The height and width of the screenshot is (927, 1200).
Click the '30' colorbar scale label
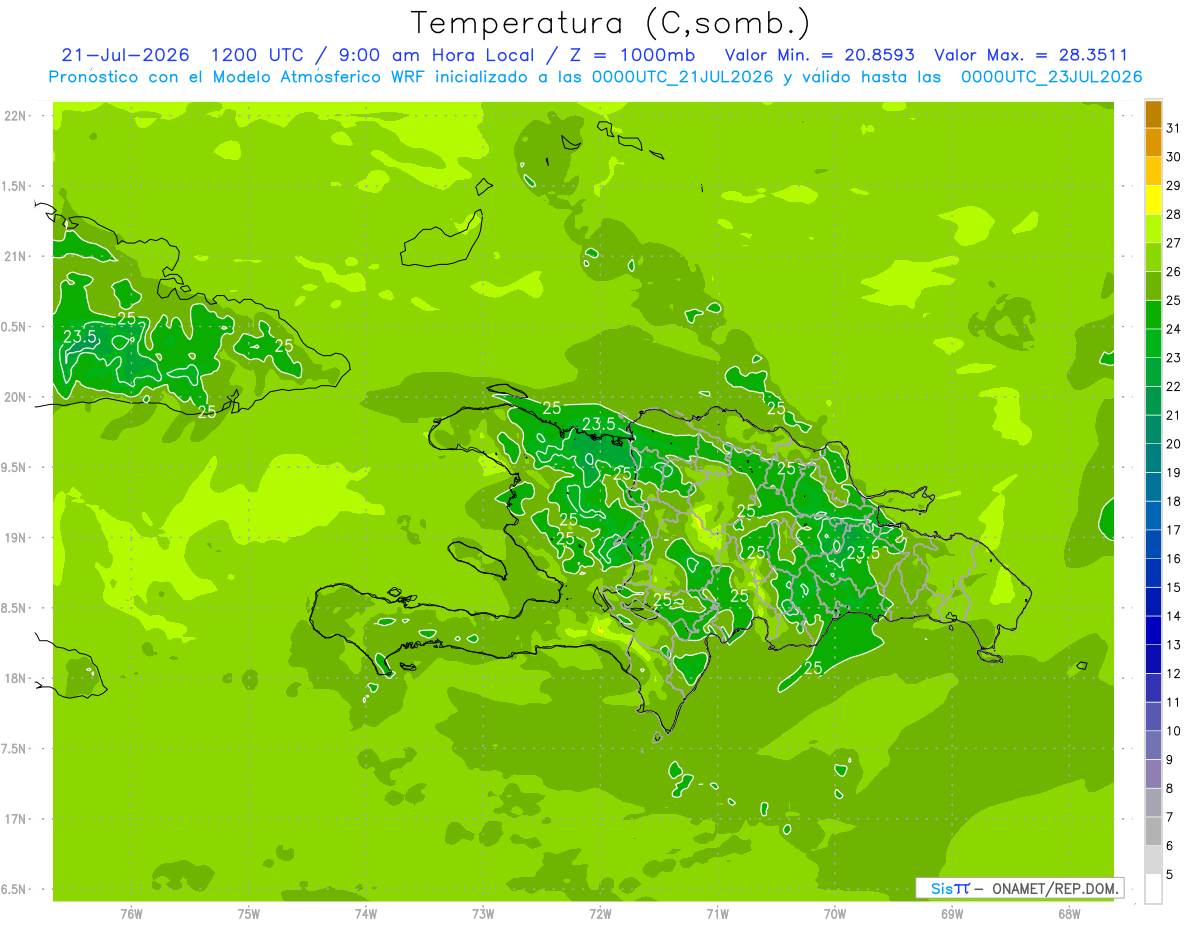pyautogui.click(x=1174, y=157)
